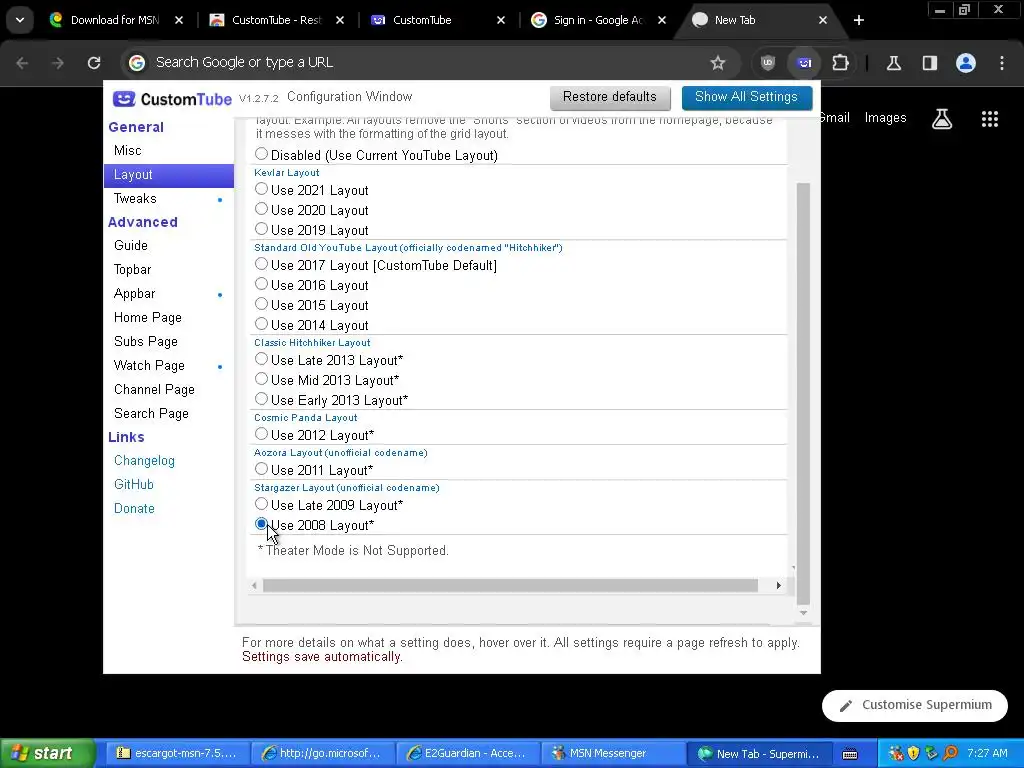Select Use 2012 Layout option
The image size is (1024, 768).
261,434
